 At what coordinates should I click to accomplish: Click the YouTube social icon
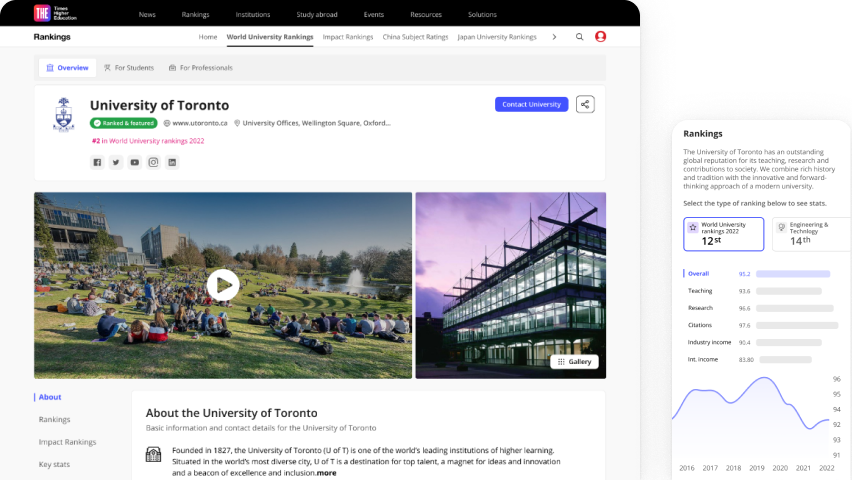(135, 162)
